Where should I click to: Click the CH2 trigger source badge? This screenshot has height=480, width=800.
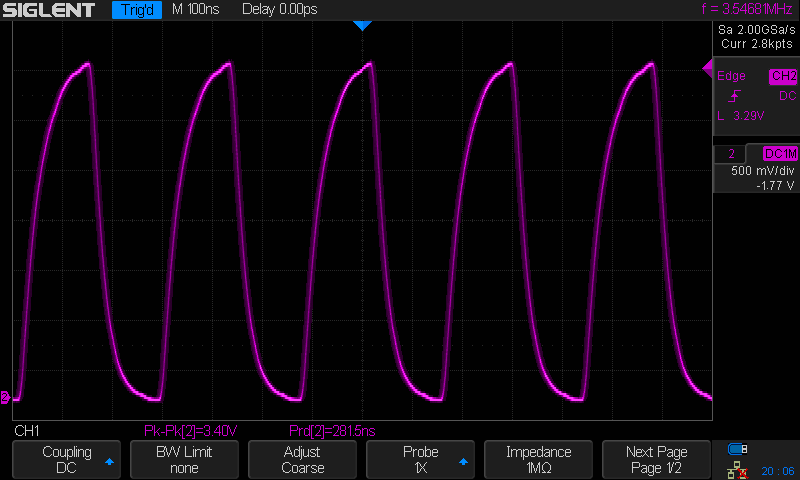click(782, 77)
